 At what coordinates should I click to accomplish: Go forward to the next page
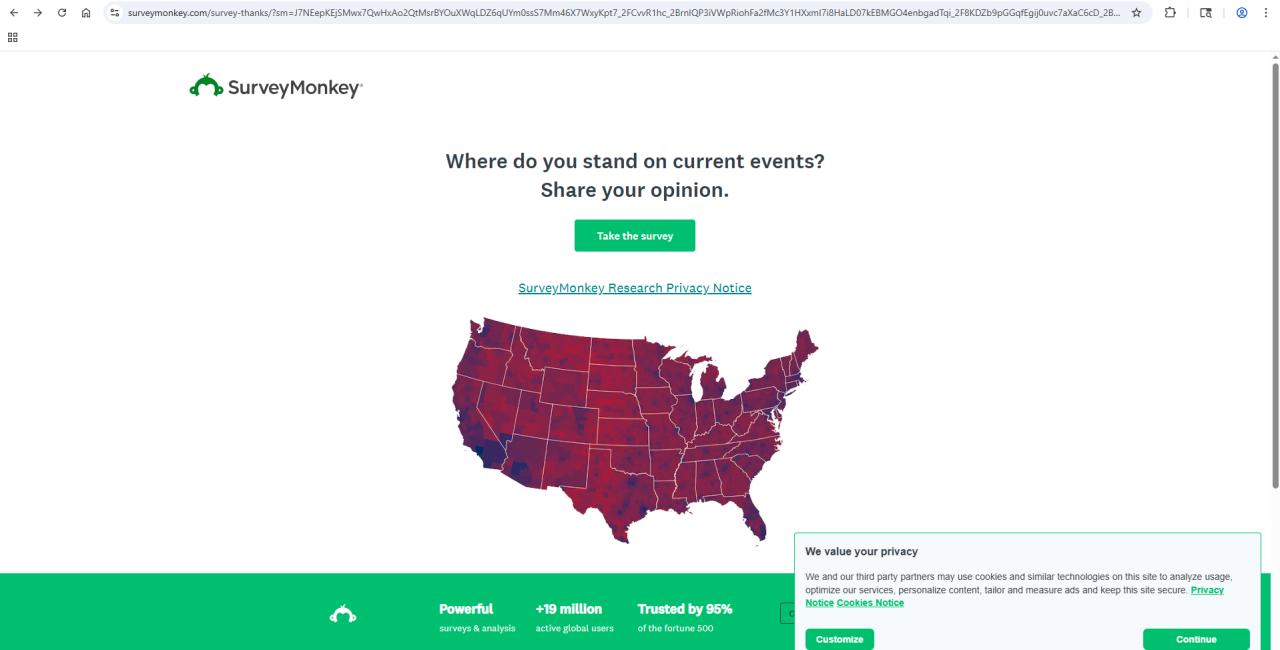pos(38,13)
